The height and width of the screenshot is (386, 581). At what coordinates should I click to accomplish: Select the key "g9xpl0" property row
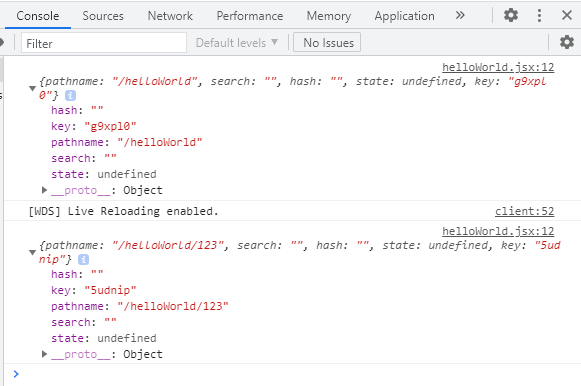pyautogui.click(x=94, y=126)
